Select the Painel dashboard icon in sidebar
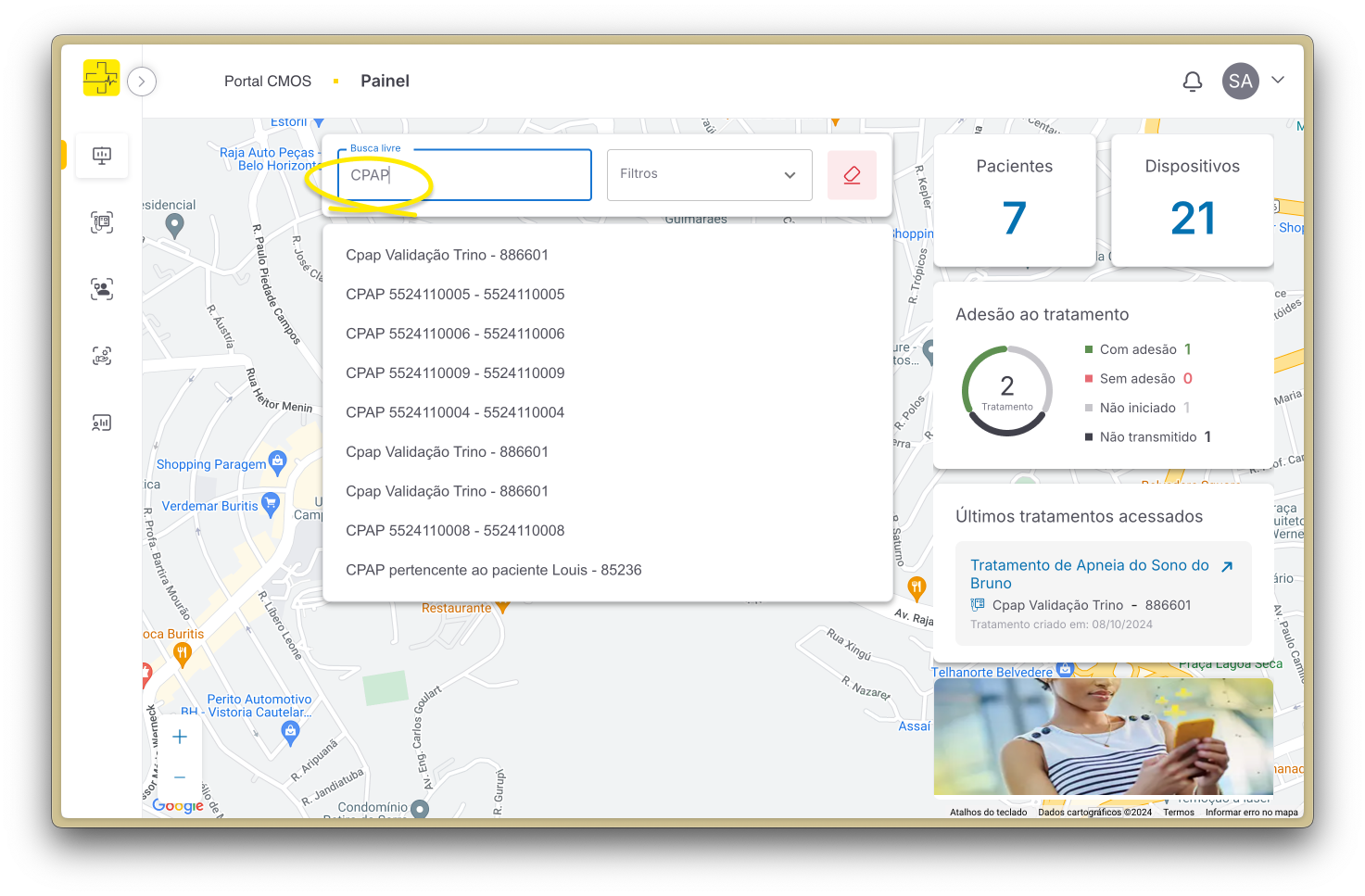This screenshot has width=1365, height=896. 102,156
